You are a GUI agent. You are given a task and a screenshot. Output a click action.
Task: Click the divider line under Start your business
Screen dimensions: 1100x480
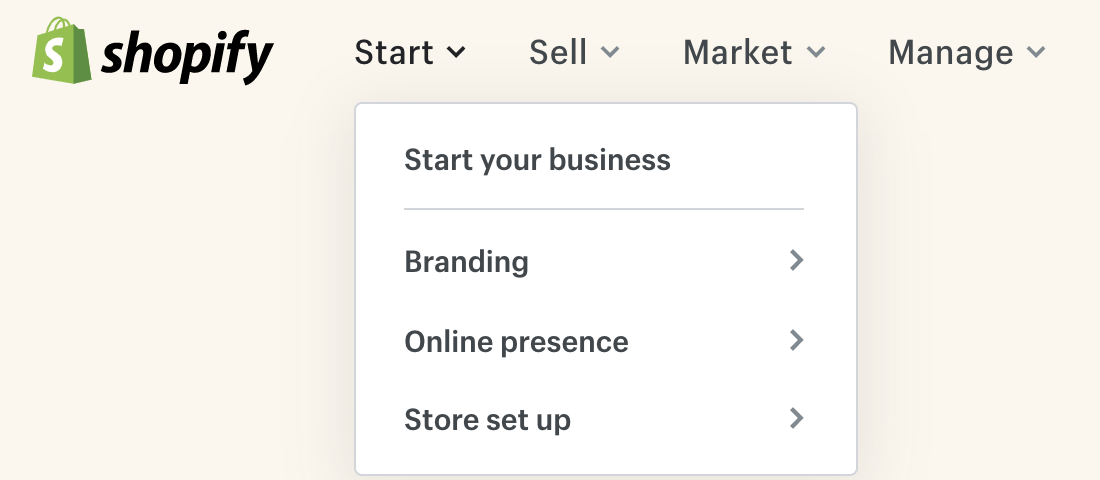(604, 209)
